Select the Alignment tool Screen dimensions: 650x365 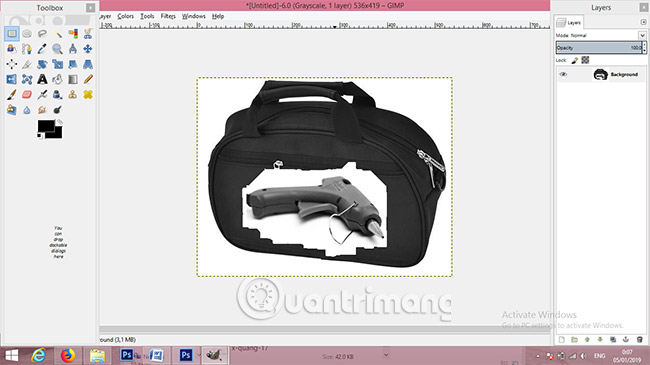[12, 64]
